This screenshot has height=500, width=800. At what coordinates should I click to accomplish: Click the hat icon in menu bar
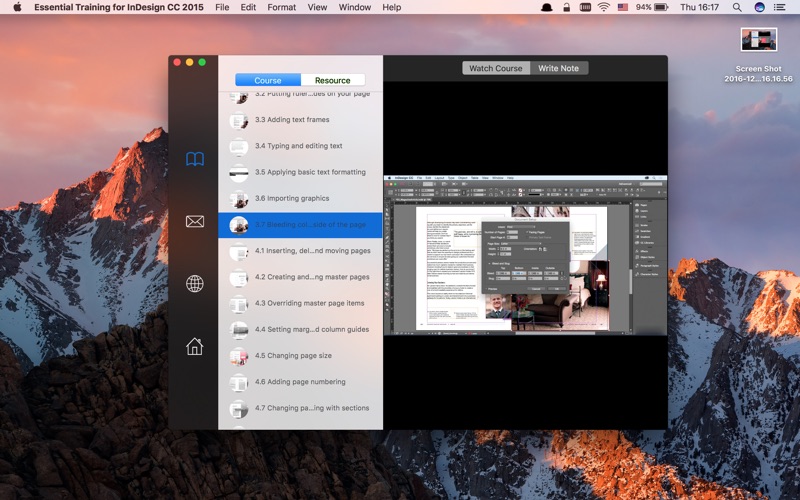point(547,7)
